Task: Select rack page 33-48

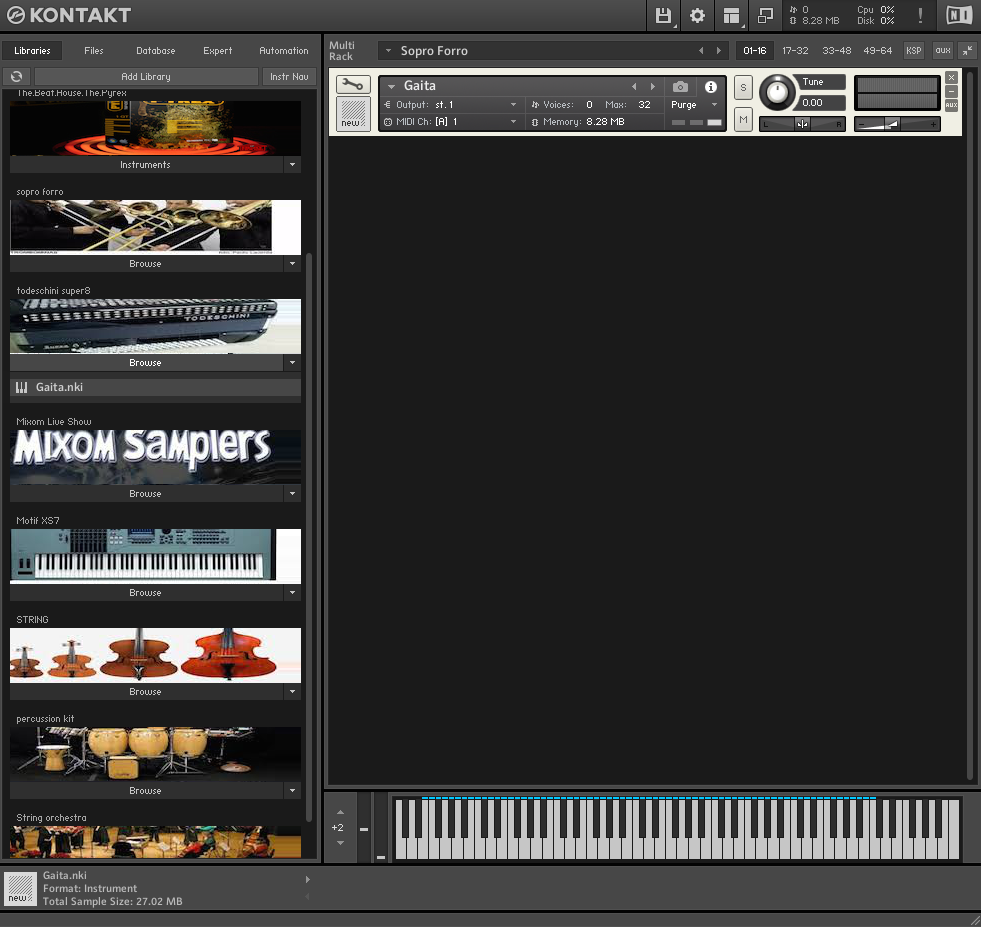Action: (x=836, y=51)
